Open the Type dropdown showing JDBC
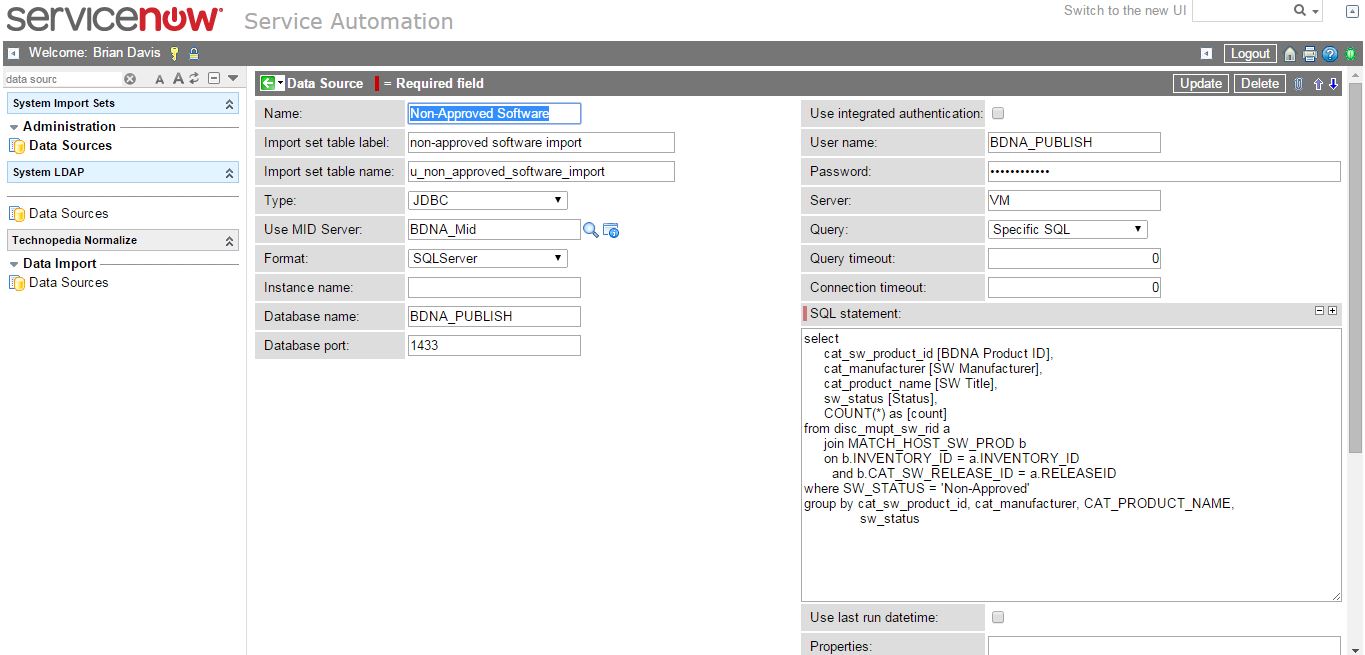The height and width of the screenshot is (655, 1365). coord(487,201)
